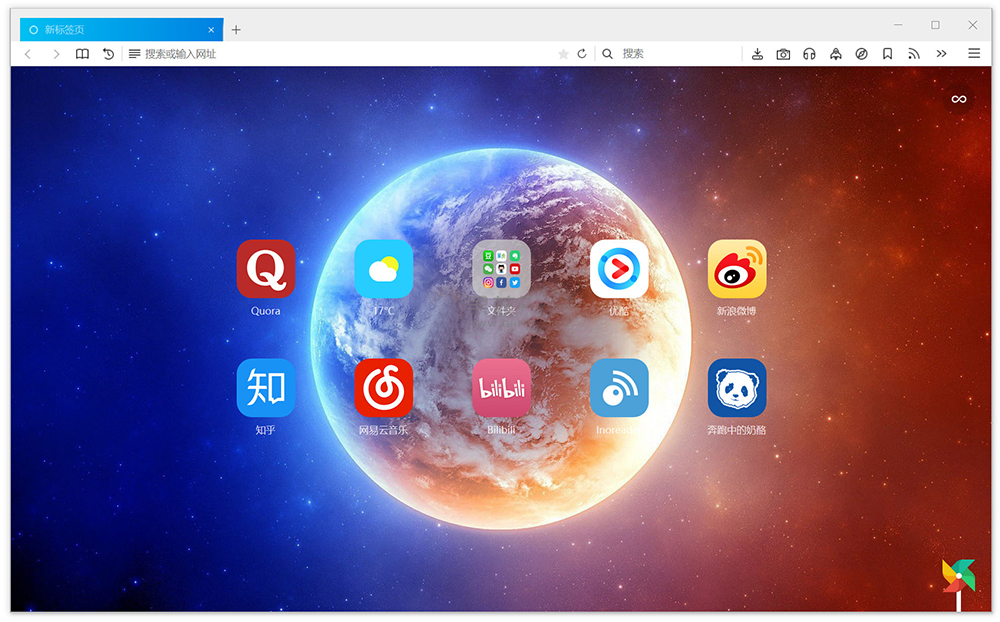Open the Zhihu (知乎) app icon
This screenshot has height=622, width=1000.
point(265,388)
